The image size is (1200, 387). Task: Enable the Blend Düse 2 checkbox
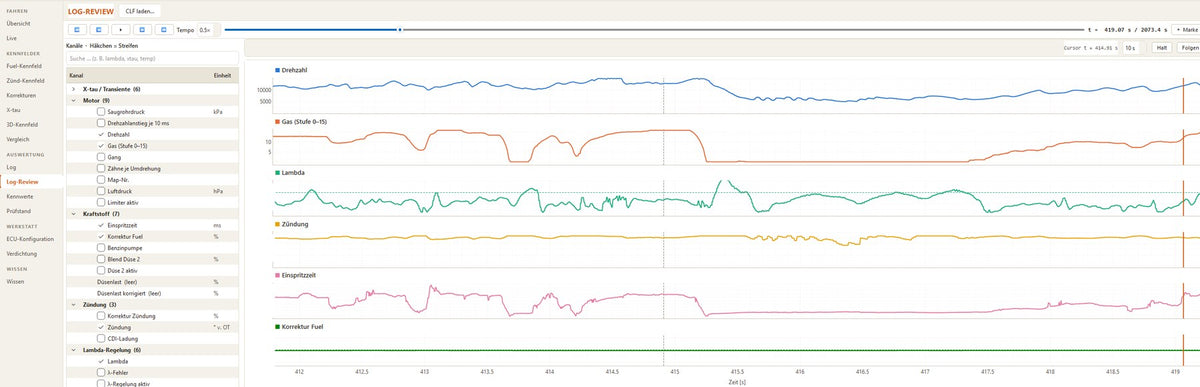coord(101,259)
